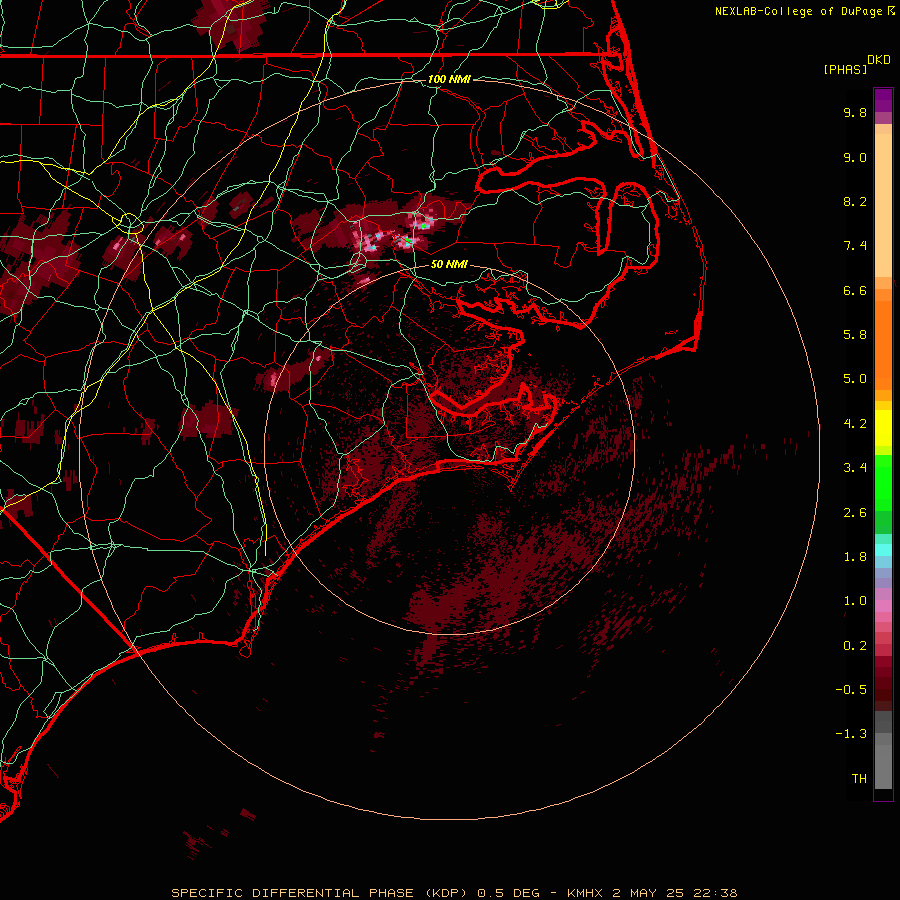Click the purple top segment of the color bar

tap(883, 100)
